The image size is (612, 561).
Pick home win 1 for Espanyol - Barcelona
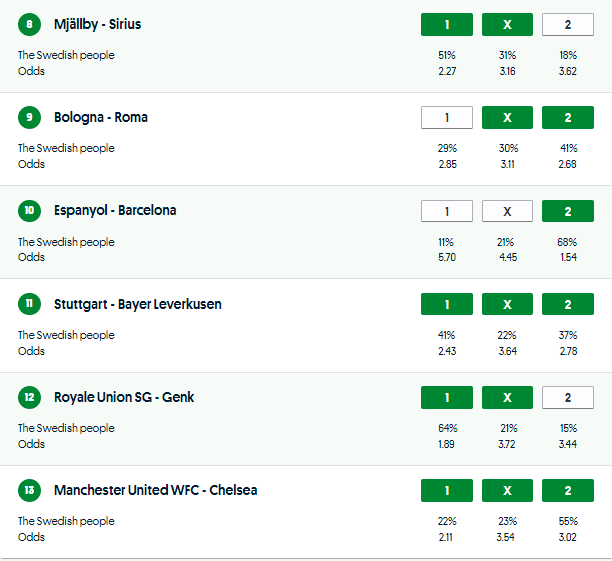coord(447,211)
